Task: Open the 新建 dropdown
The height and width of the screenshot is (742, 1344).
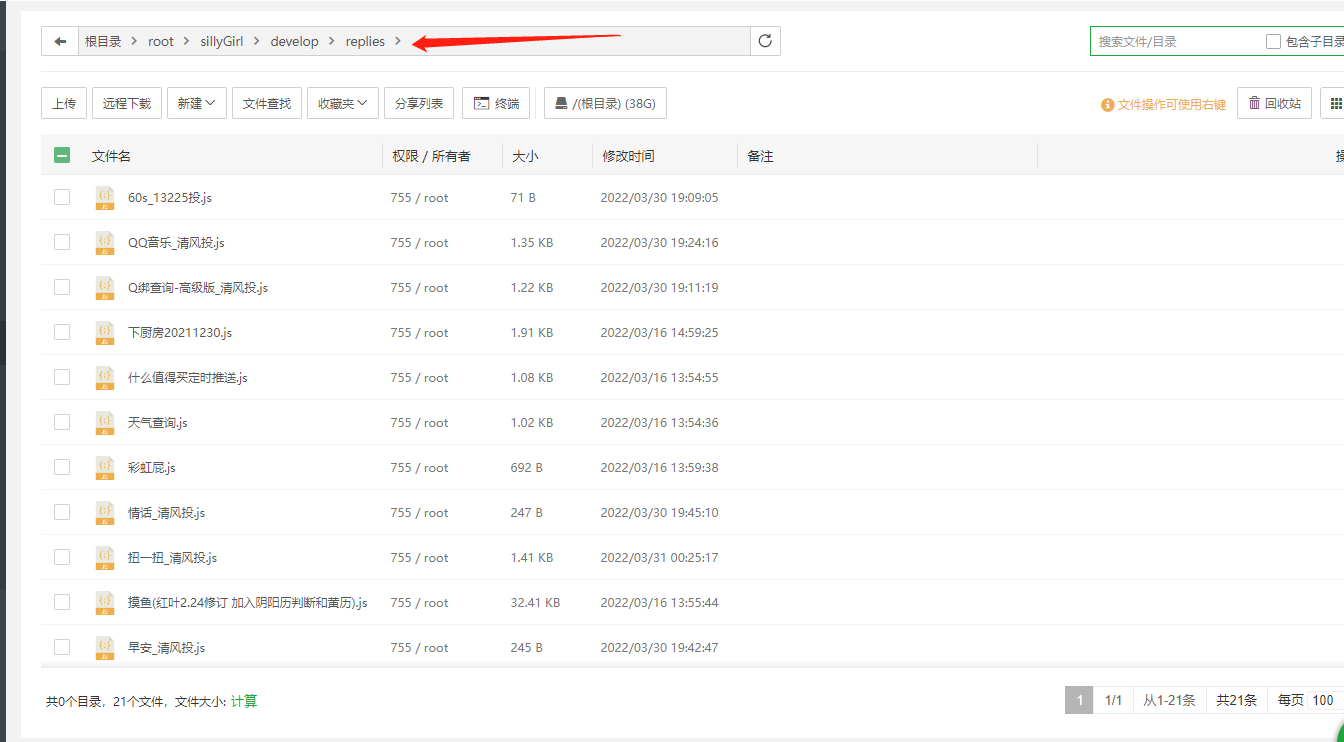Action: pos(196,103)
